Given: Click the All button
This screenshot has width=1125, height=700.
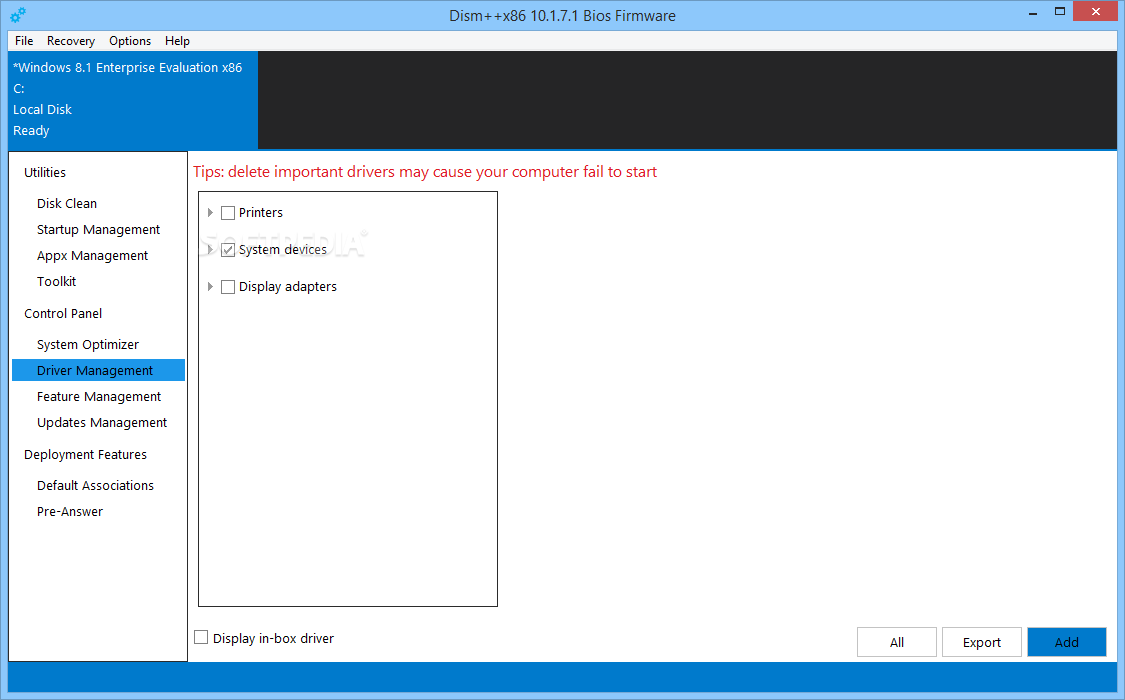Looking at the screenshot, I should click(897, 642).
